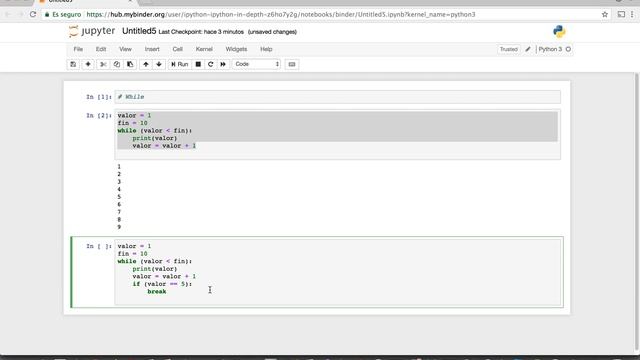Save the notebook with the floppy disk icon
The height and width of the screenshot is (360, 640).
pos(73,64)
